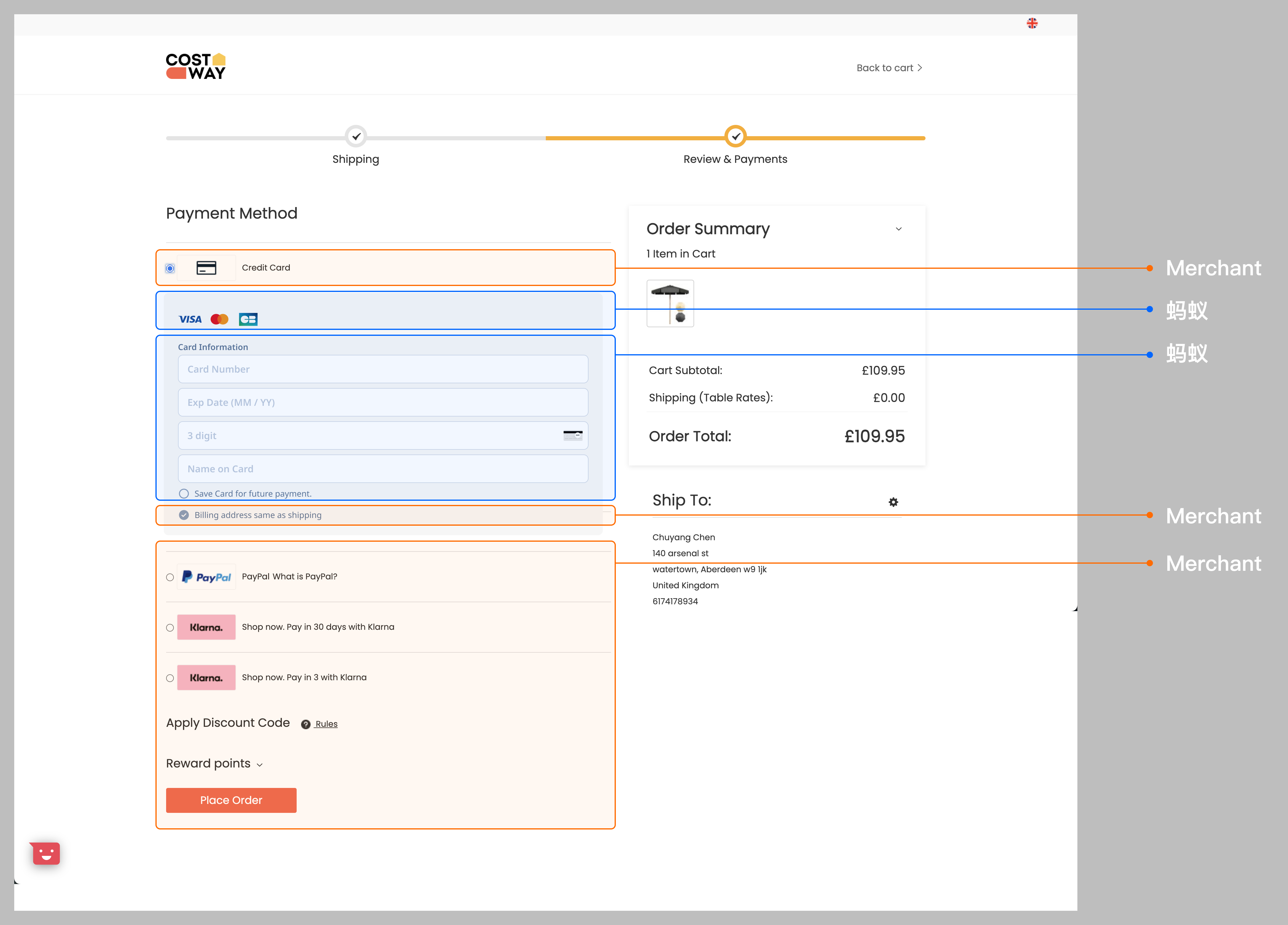Click the credit card icon
The width and height of the screenshot is (1288, 925).
point(206,268)
